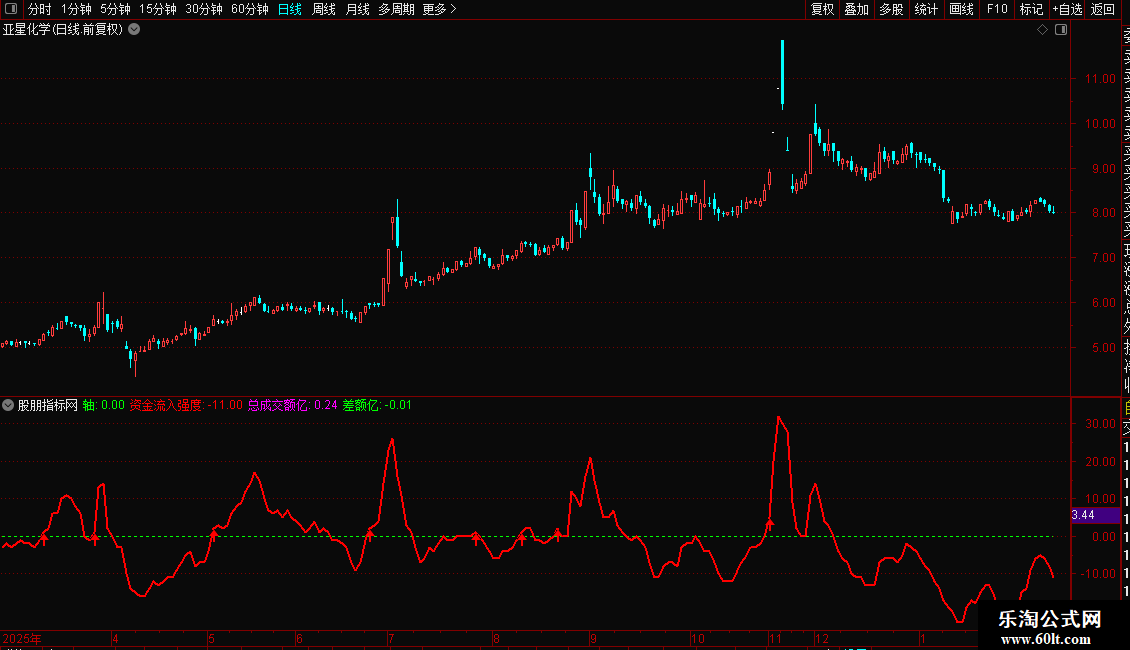
Task: Toggle the right side panel icon
Action: [1061, 30]
